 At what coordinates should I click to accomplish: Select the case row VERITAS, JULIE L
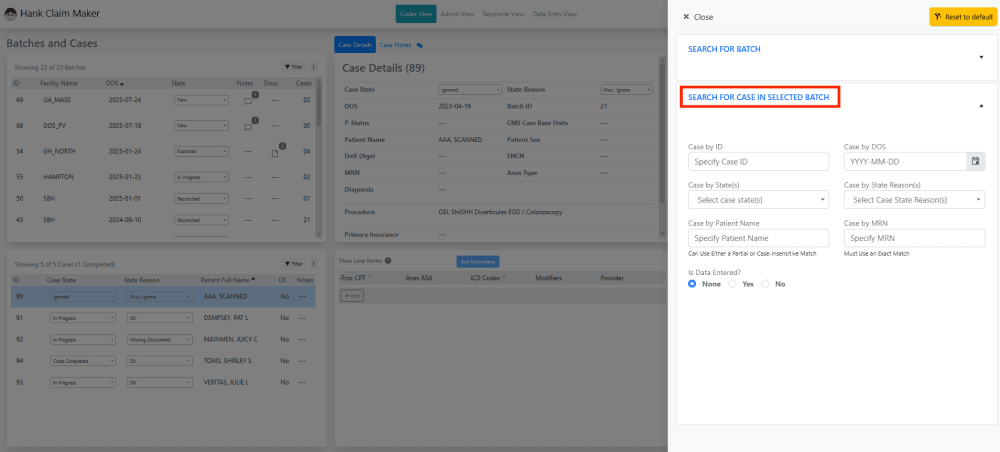[163, 383]
